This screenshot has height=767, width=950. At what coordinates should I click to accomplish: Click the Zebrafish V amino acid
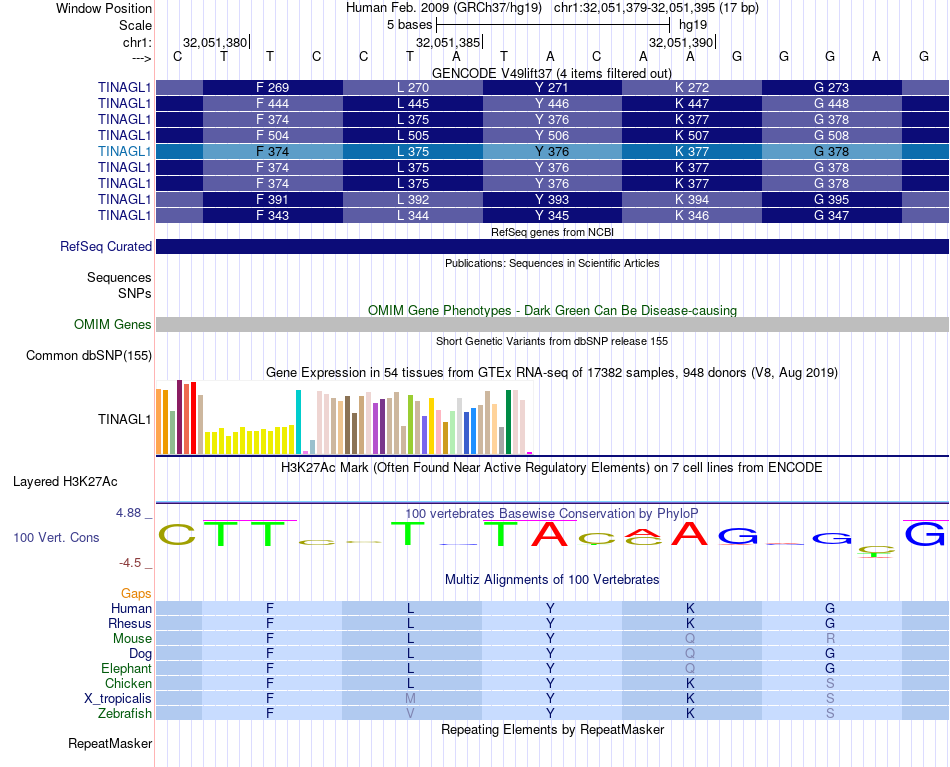click(x=410, y=714)
